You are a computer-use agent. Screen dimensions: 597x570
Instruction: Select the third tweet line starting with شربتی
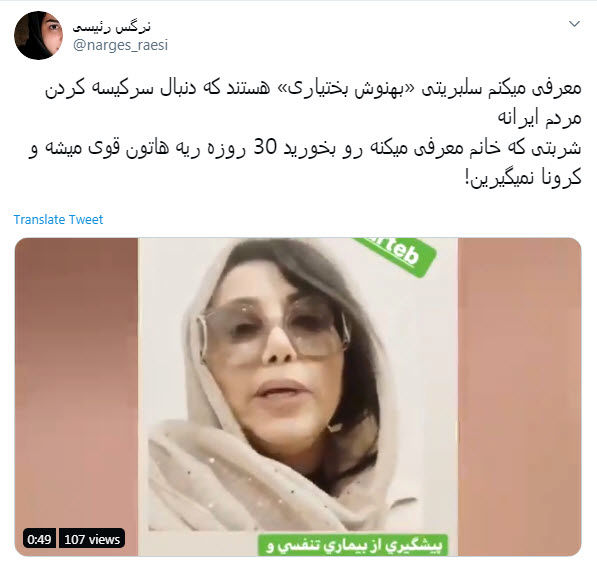(x=305, y=148)
